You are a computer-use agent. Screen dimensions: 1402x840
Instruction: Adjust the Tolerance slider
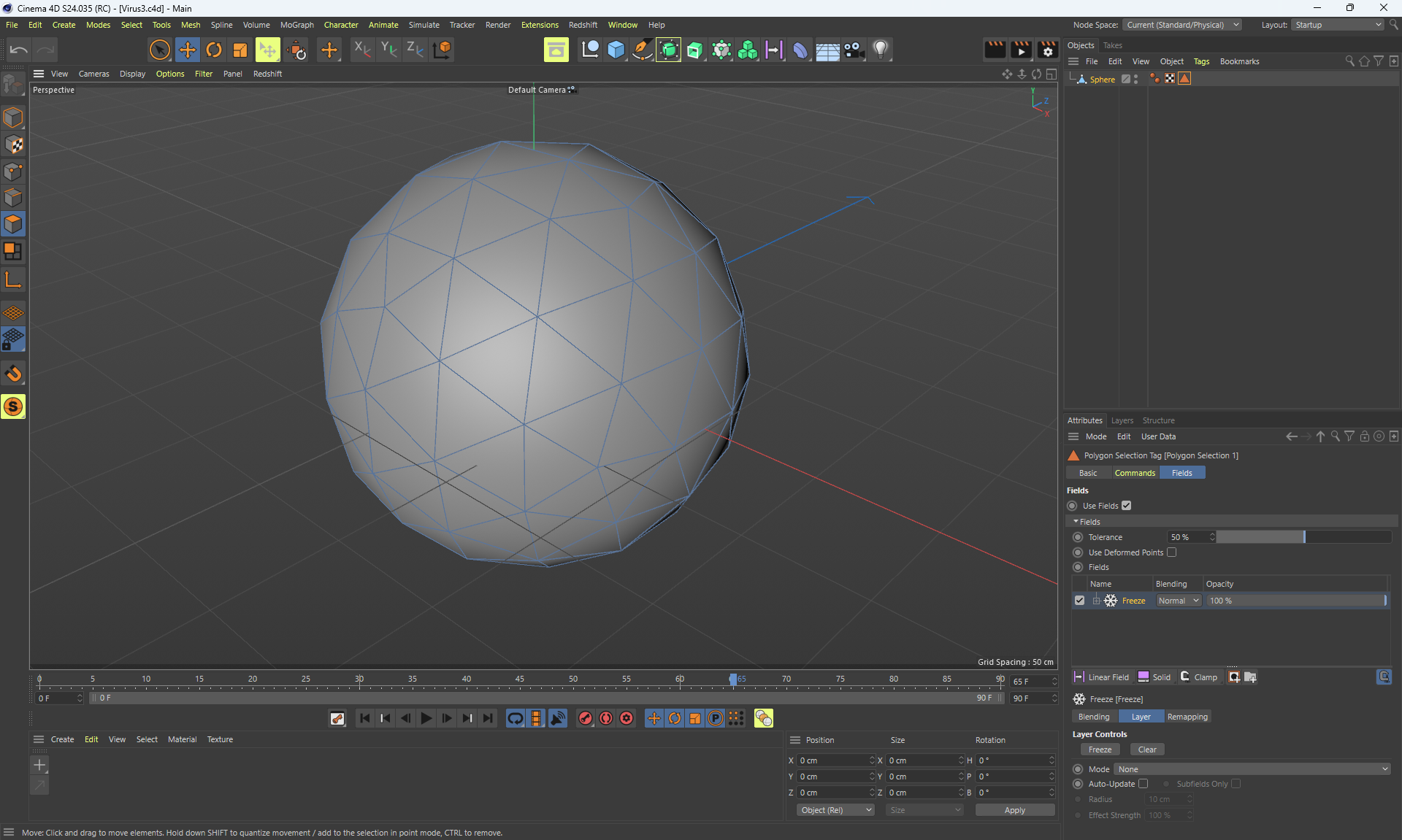click(1303, 537)
